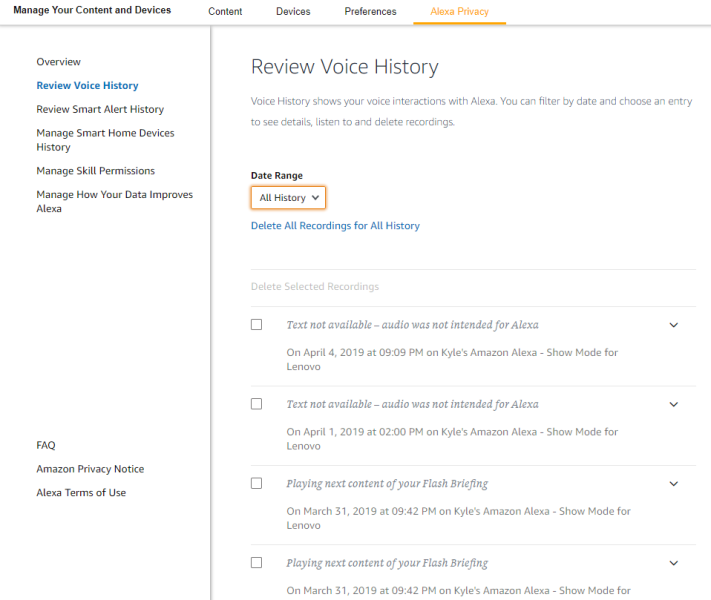Image resolution: width=711 pixels, height=600 pixels.
Task: Click Delete All Recordings for All History
Action: [x=335, y=225]
